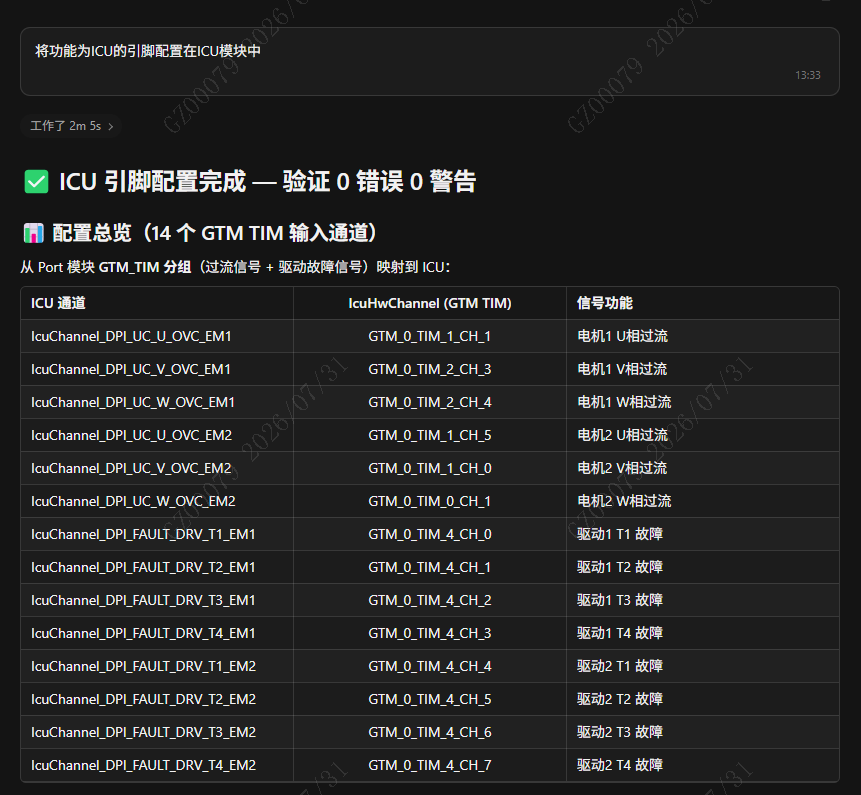The image size is (861, 795).
Task: Click hardware channel GTM_0_TIM_1_CH_5
Action: click(430, 435)
